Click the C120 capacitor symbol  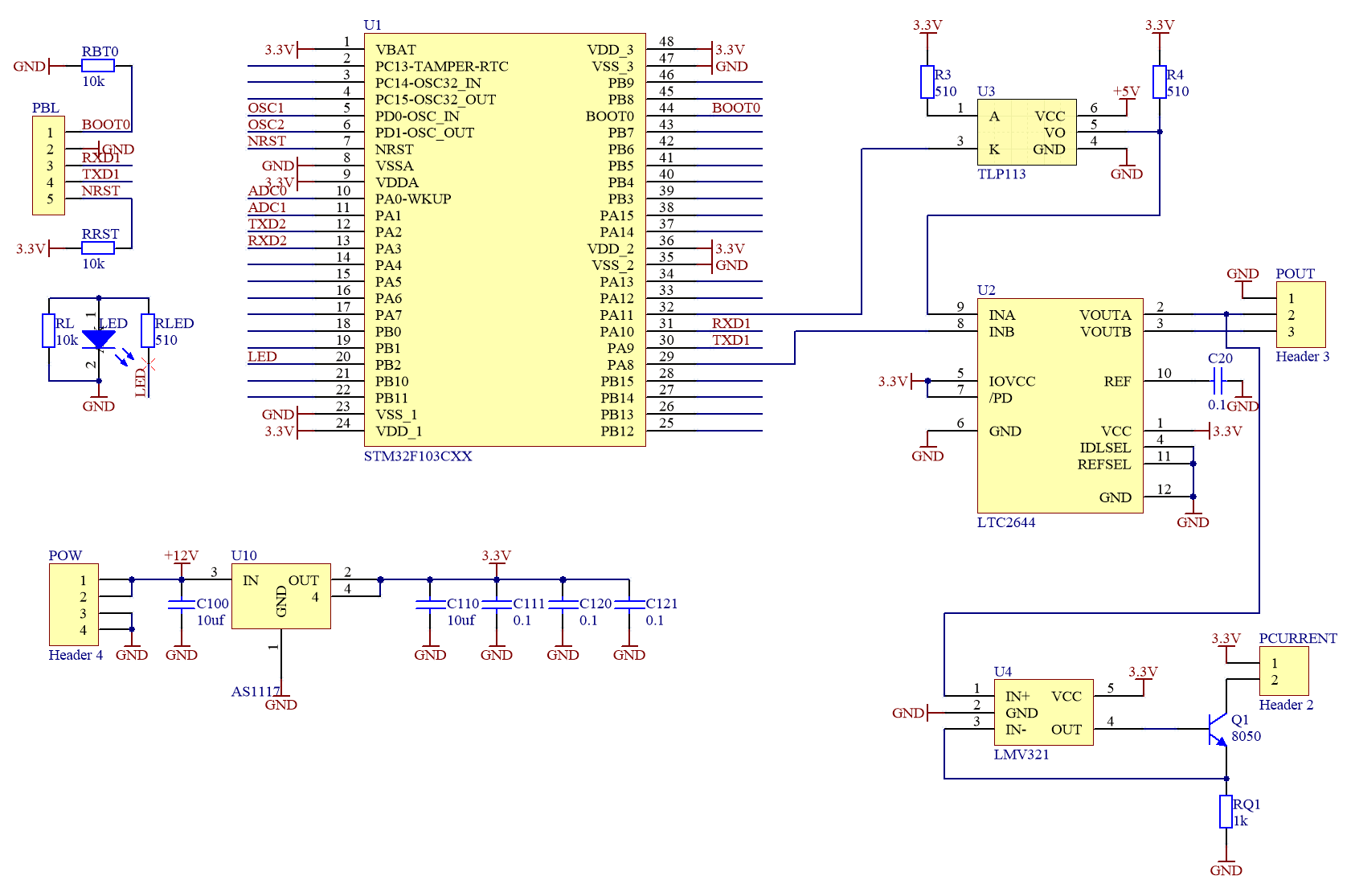pyautogui.click(x=563, y=604)
